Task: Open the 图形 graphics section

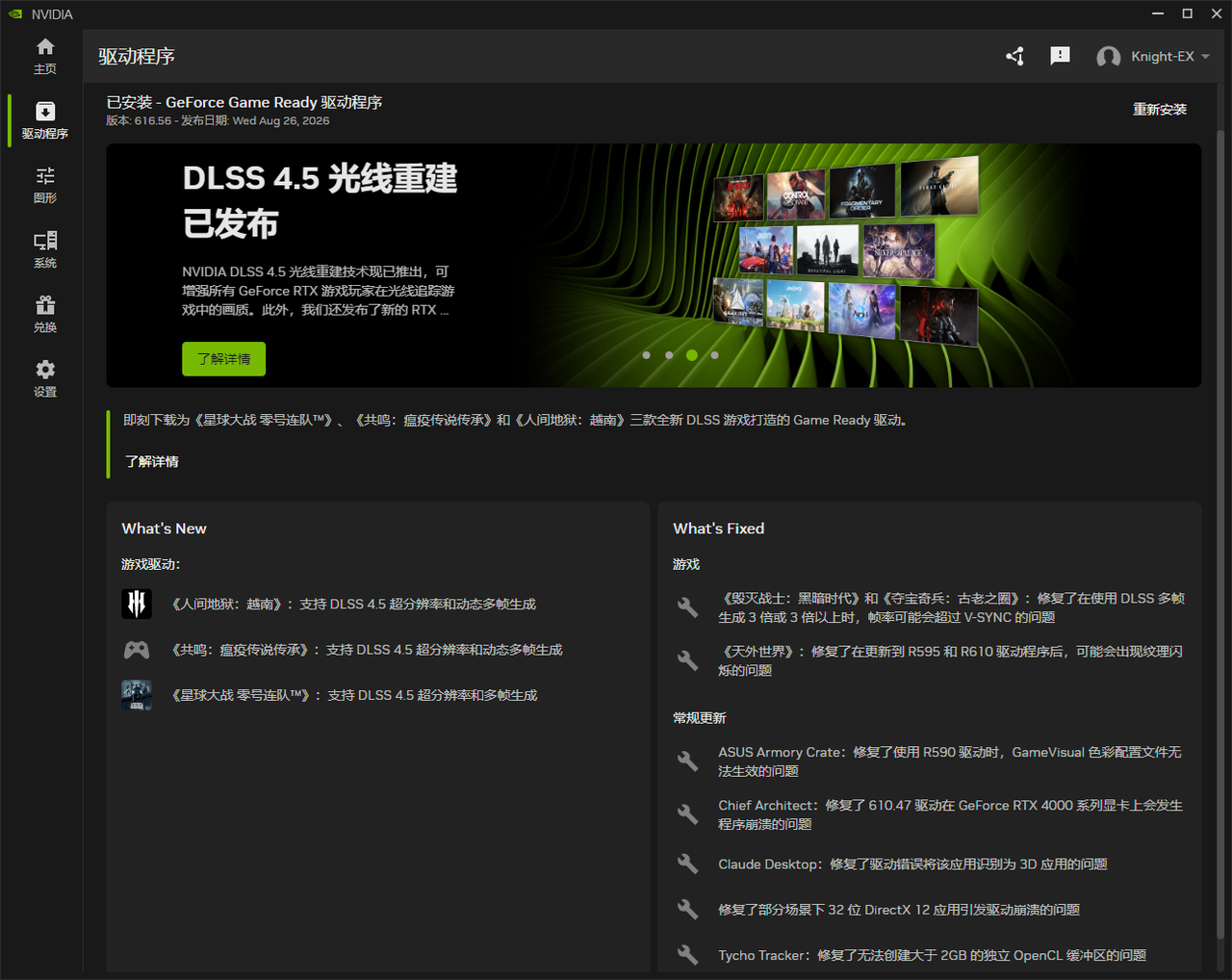Action: click(x=45, y=185)
